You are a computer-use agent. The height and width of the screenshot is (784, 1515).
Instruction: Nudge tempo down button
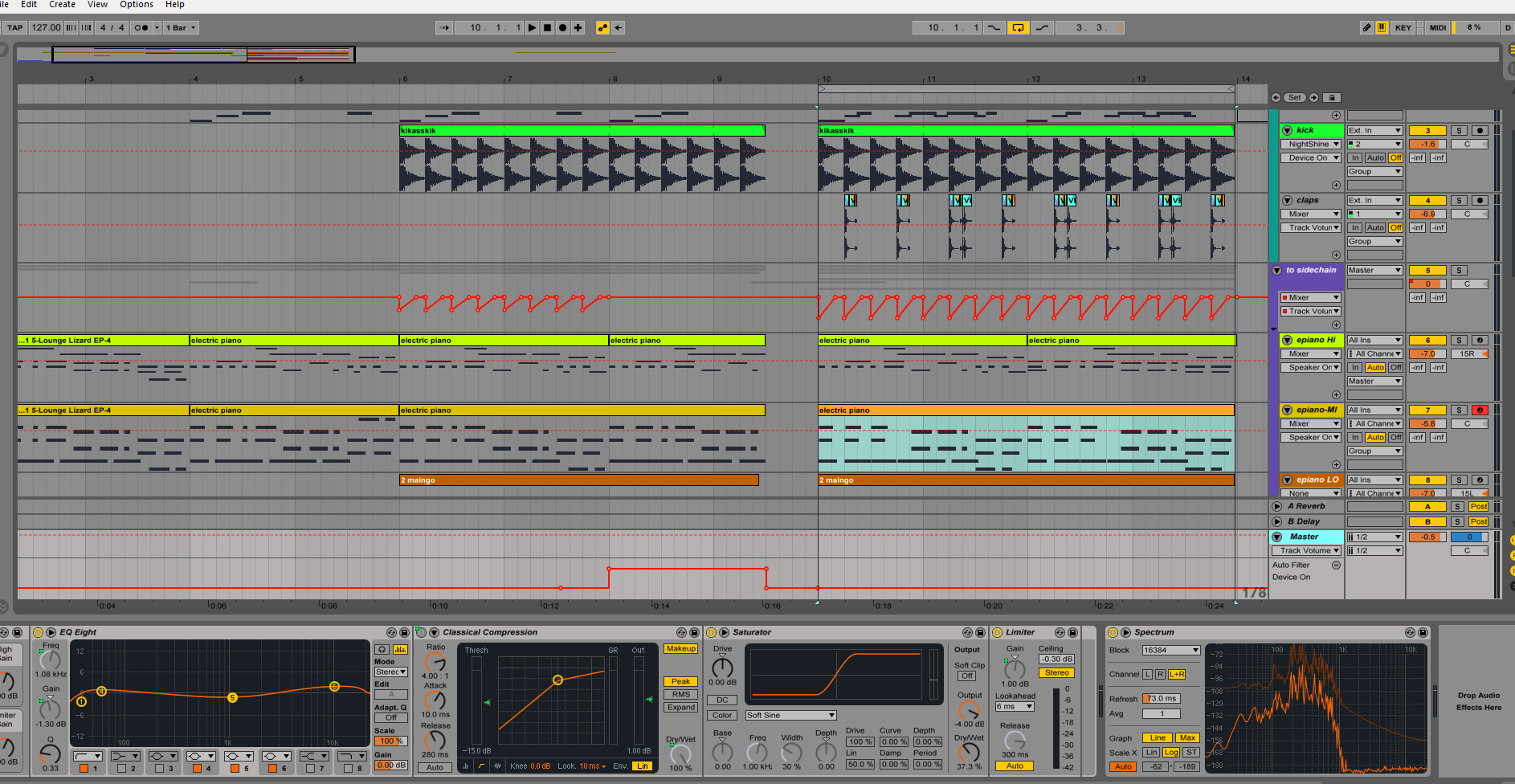71,27
